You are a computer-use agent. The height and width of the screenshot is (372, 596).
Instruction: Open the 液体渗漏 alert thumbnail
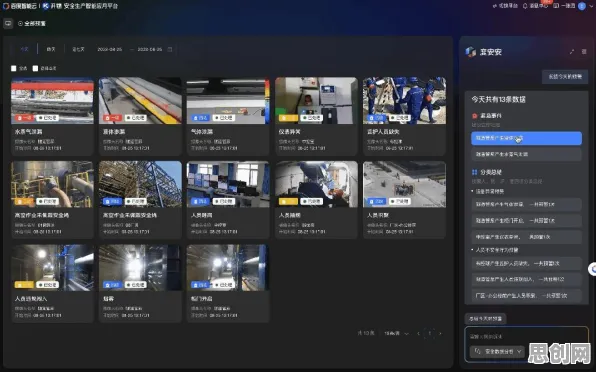(x=140, y=101)
